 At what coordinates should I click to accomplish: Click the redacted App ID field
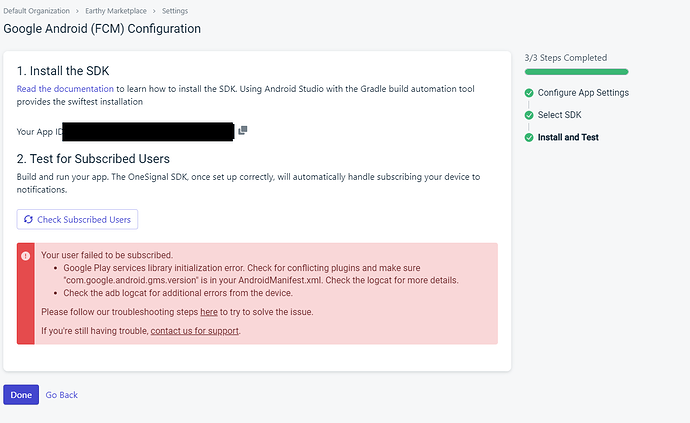click(x=148, y=132)
